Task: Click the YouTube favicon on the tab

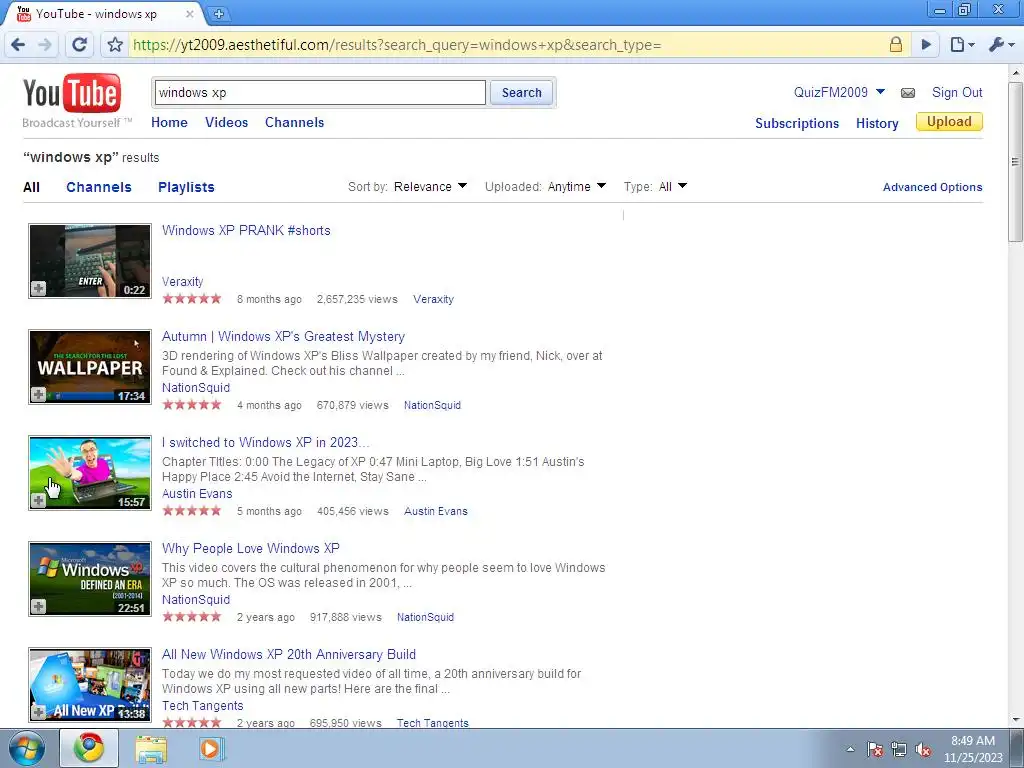Action: [x=24, y=13]
